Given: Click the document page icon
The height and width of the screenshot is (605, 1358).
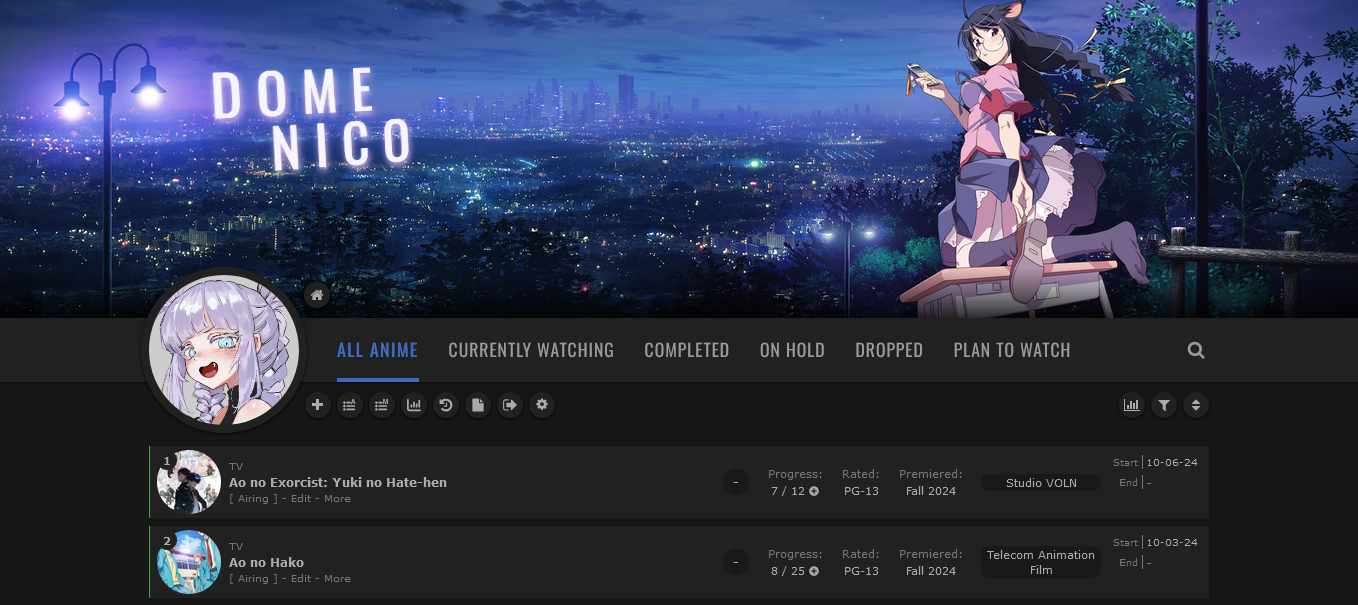Looking at the screenshot, I should [477, 405].
